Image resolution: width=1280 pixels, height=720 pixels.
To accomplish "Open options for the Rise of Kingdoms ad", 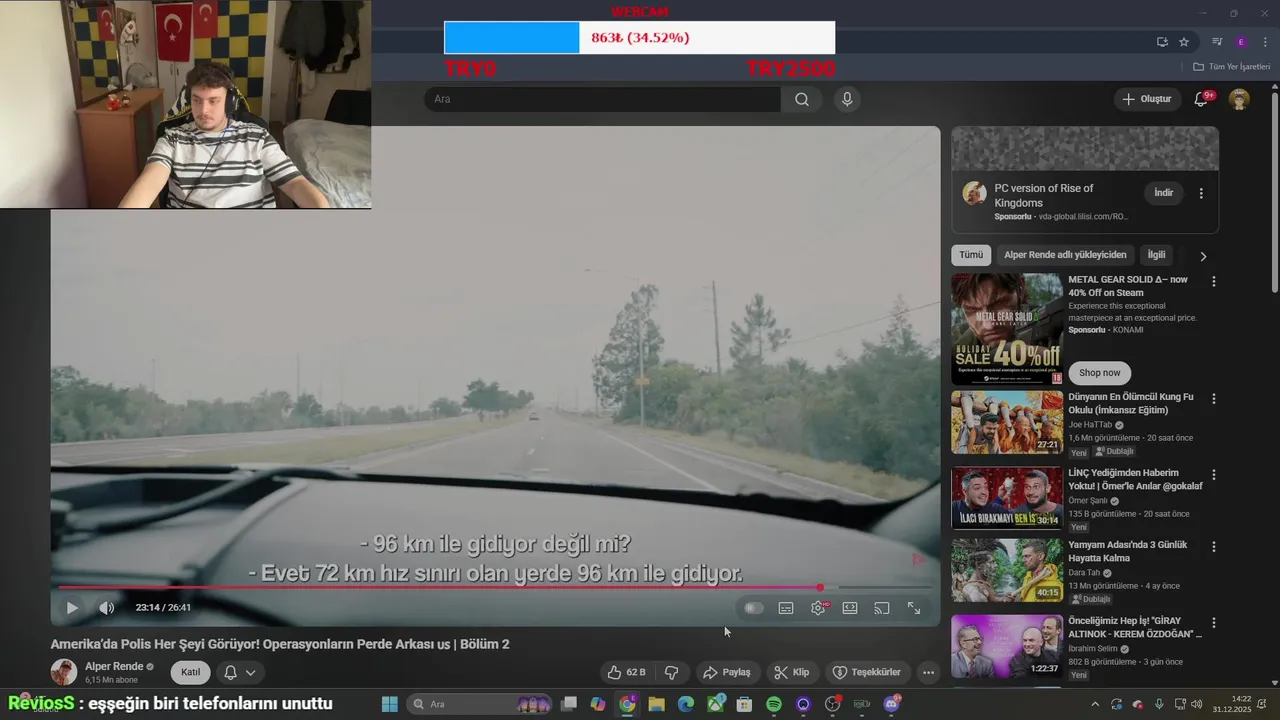I will [1201, 193].
